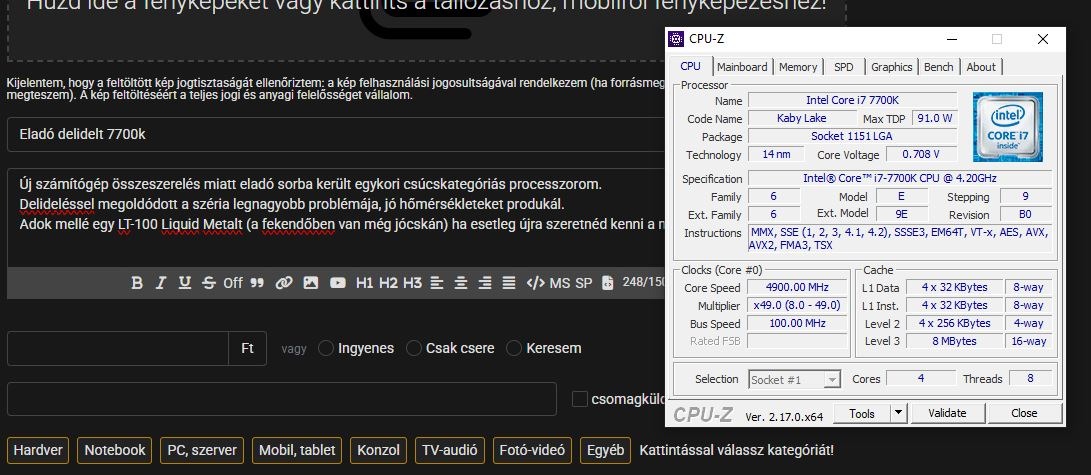Center align the text
This screenshot has height=475, width=1091.
(x=461, y=283)
